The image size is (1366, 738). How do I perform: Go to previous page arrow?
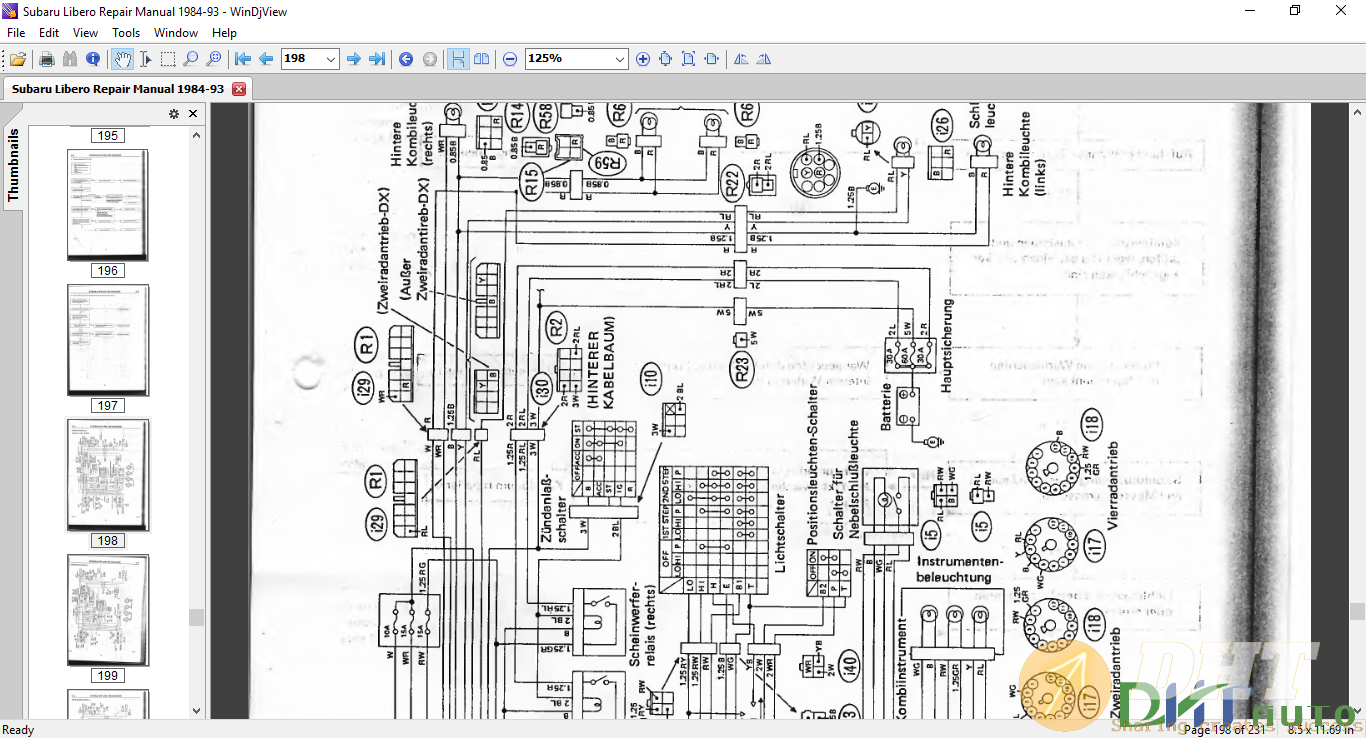point(266,59)
